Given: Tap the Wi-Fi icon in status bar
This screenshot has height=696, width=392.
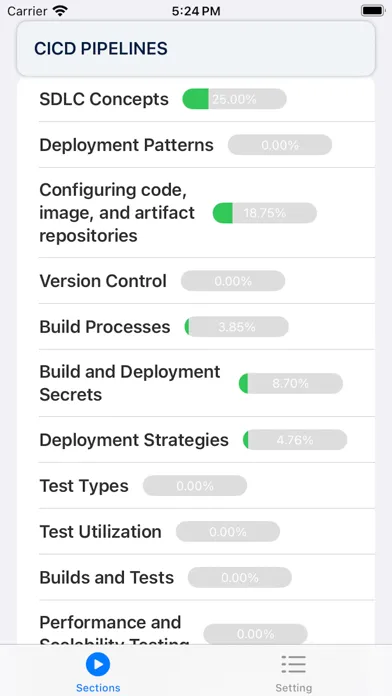Looking at the screenshot, I should (60, 11).
